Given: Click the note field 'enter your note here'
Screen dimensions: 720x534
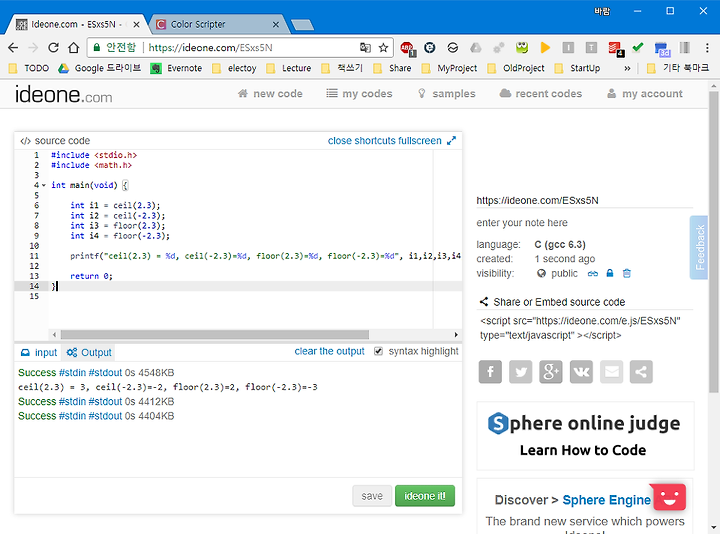Looking at the screenshot, I should (522, 223).
